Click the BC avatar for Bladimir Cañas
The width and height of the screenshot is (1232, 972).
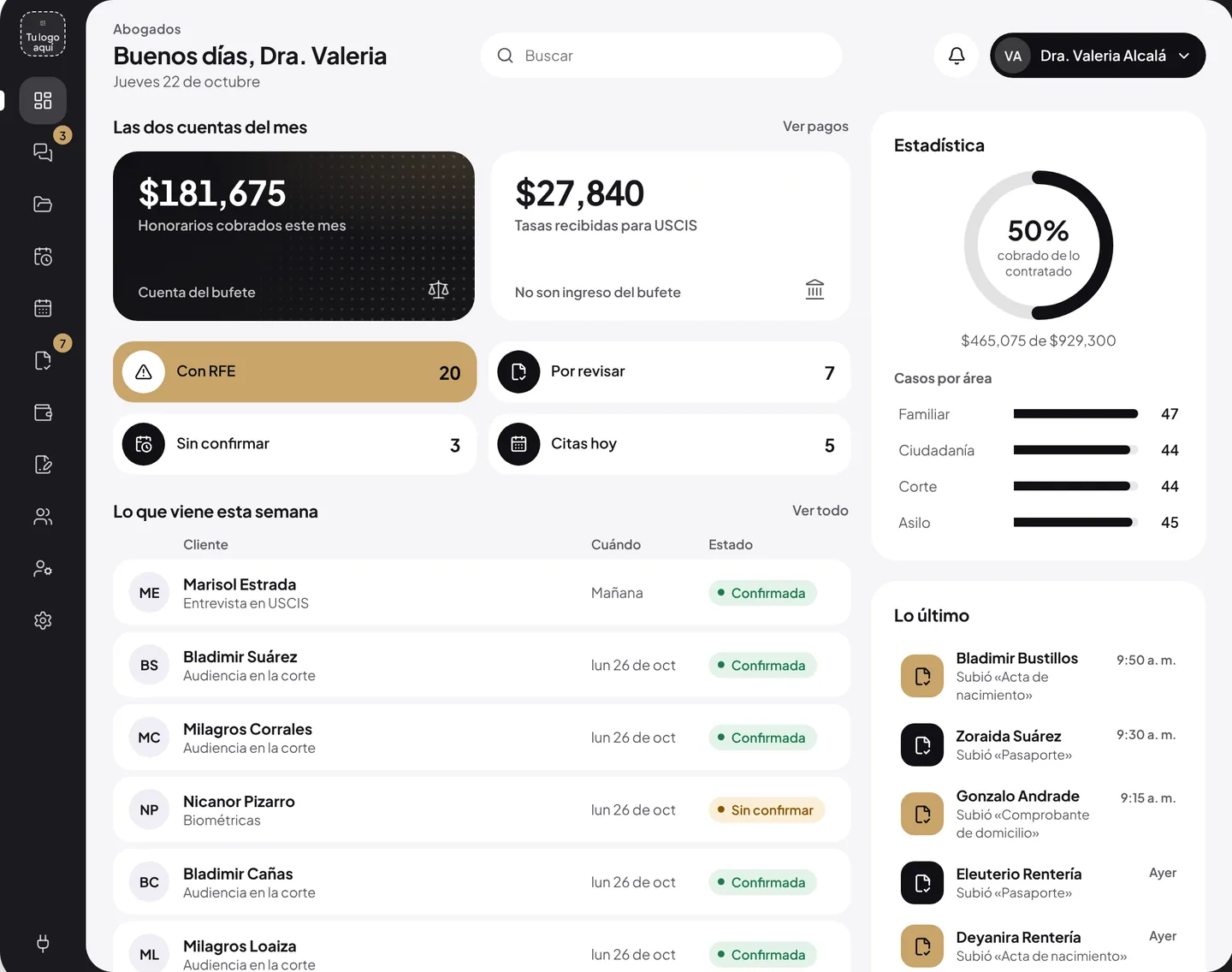(x=149, y=882)
